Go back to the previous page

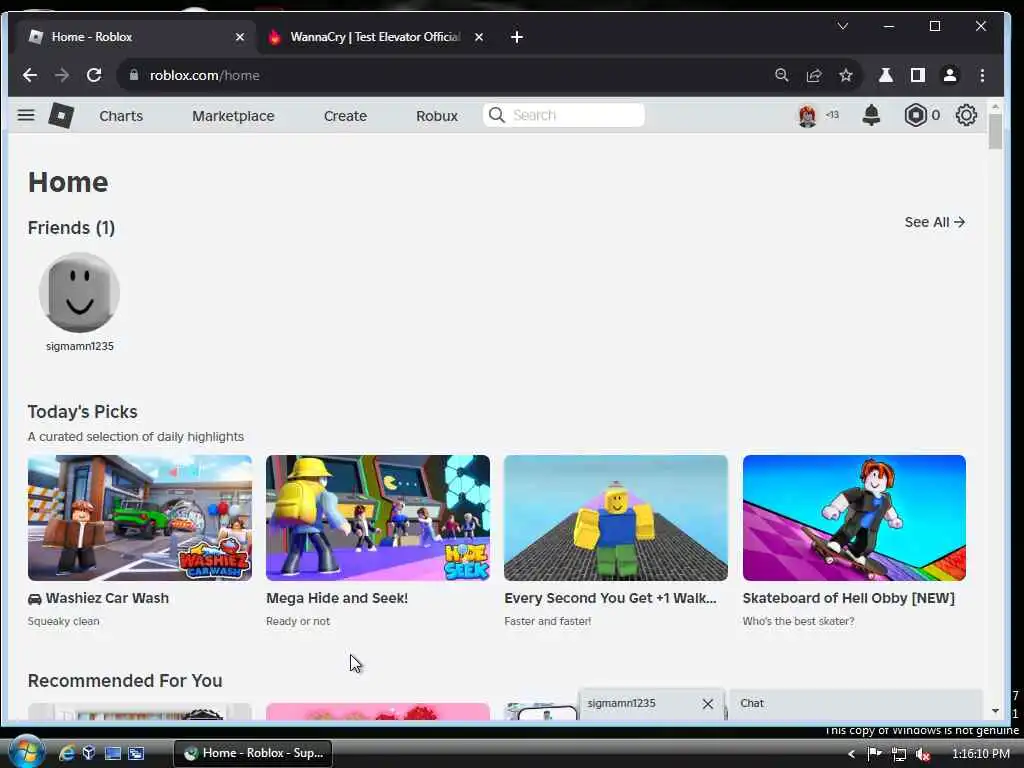pos(30,75)
